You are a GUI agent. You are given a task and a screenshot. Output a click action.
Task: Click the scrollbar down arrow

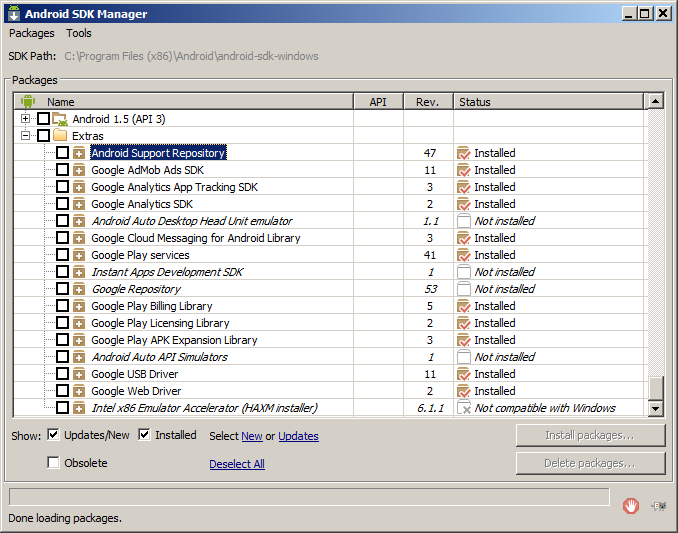click(656, 408)
